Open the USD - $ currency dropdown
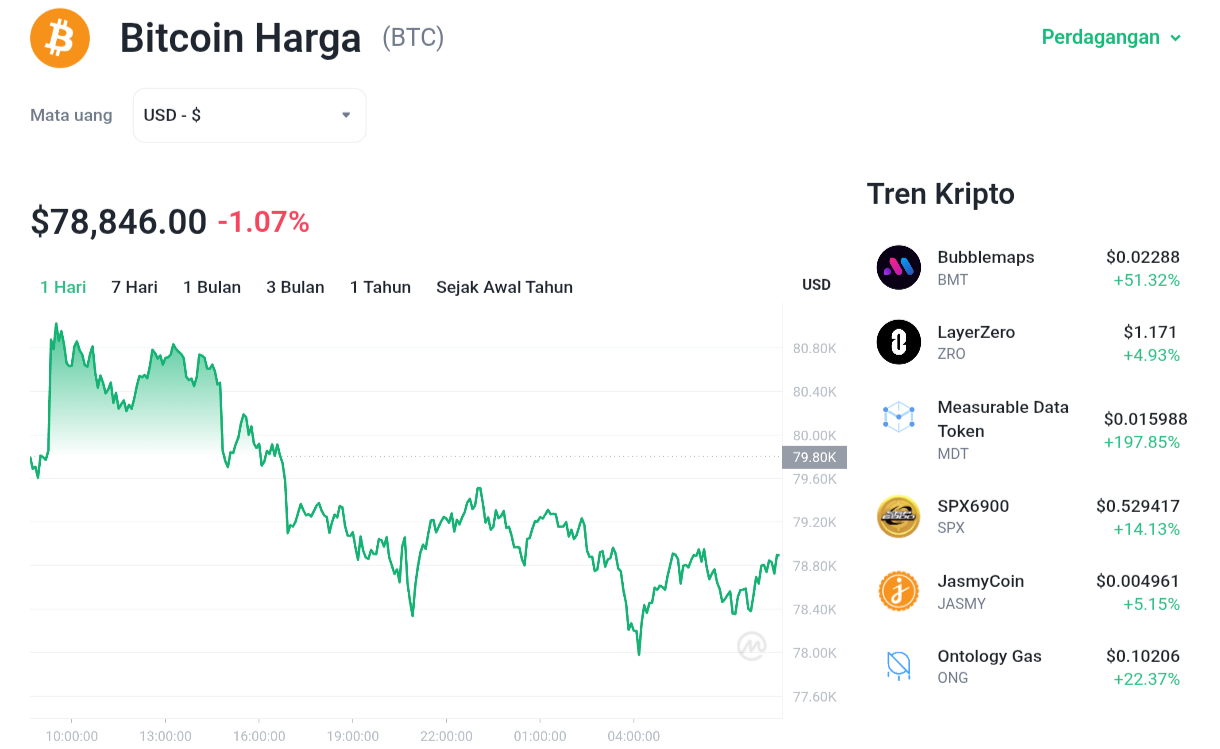 coord(249,115)
